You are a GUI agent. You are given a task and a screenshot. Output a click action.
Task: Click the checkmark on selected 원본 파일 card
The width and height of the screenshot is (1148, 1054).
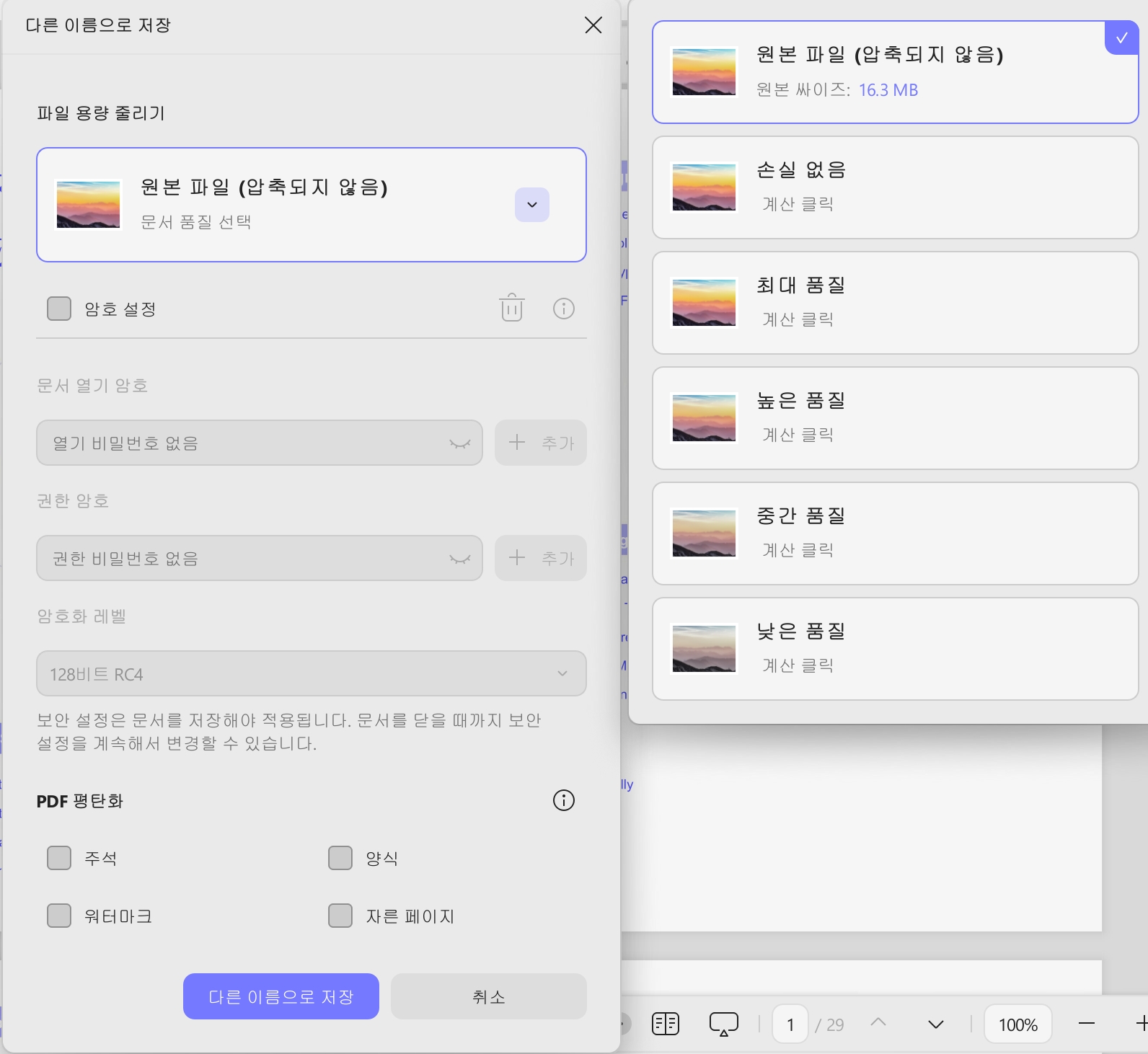(1122, 38)
